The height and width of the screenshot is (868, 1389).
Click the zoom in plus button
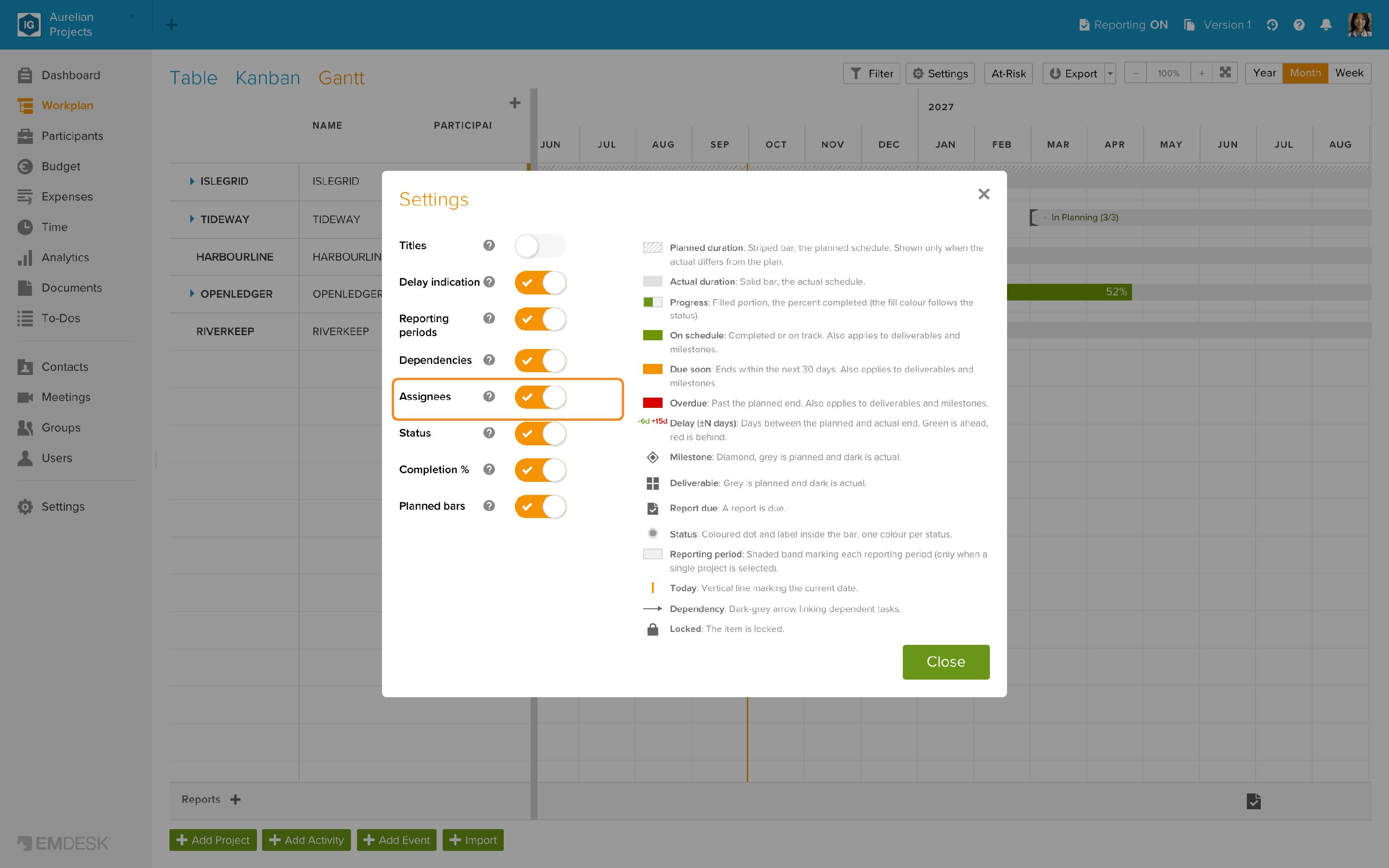1201,73
